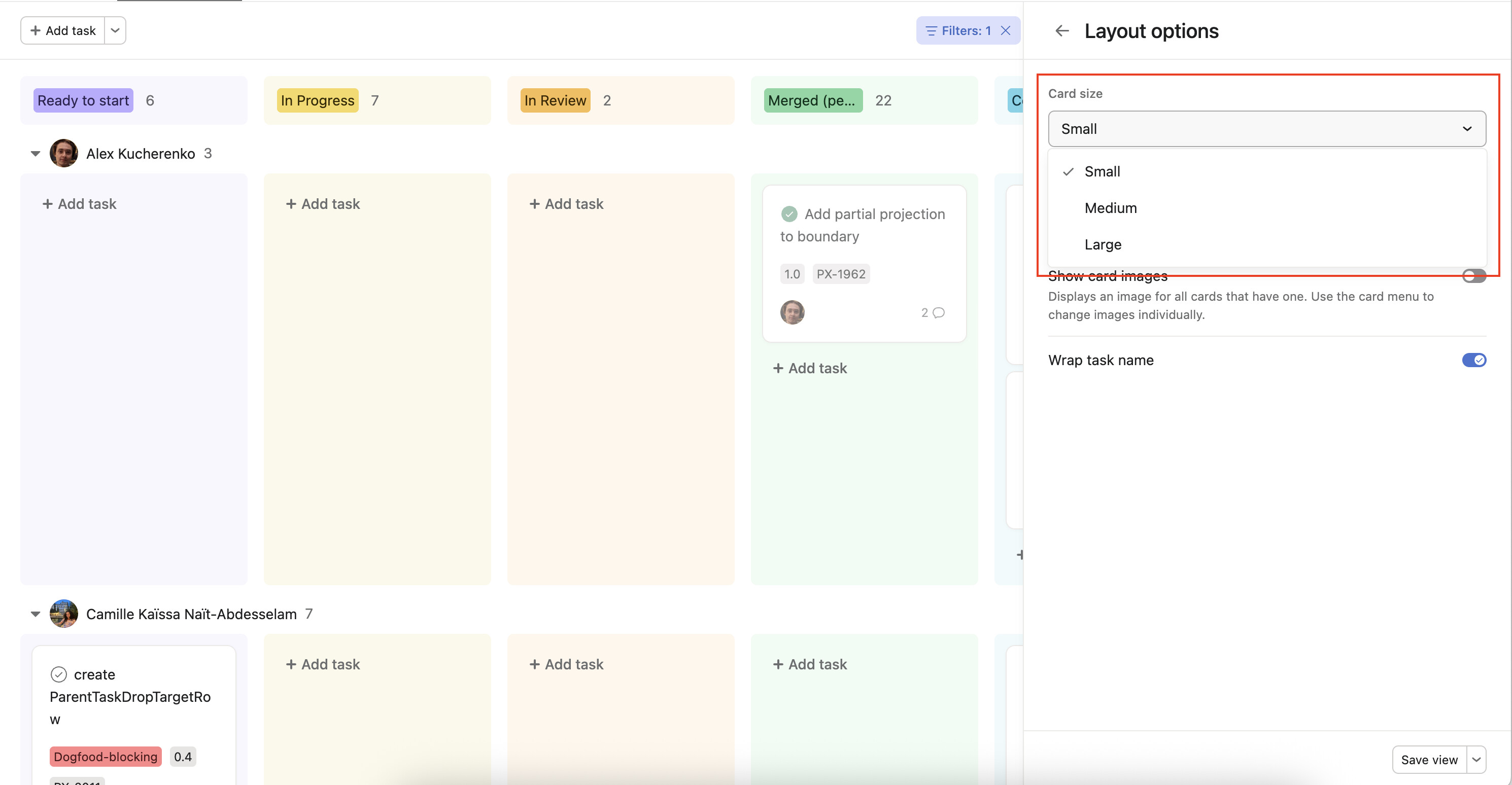Click the Save view button

point(1429,760)
